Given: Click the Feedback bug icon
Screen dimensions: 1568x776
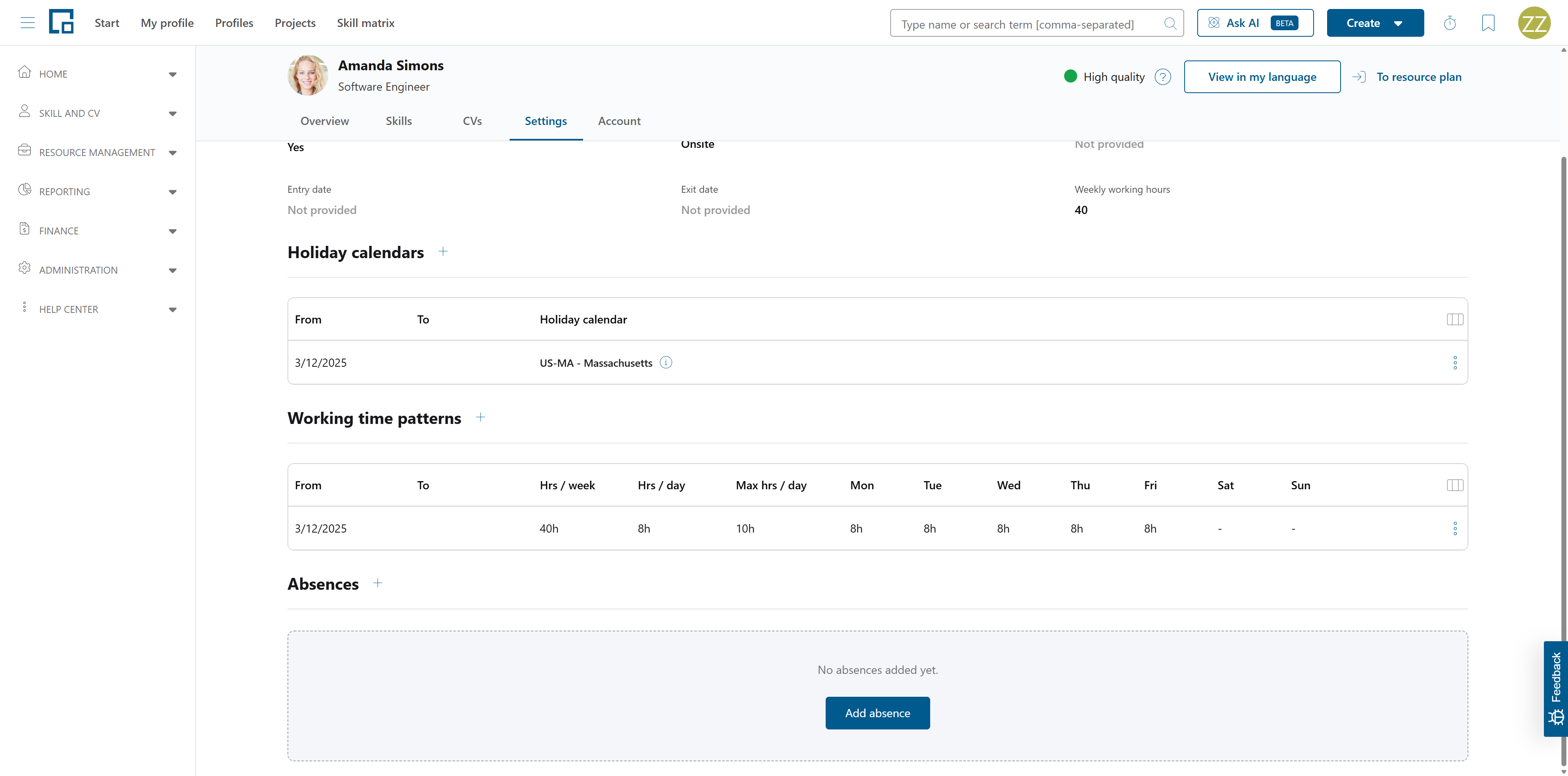Looking at the screenshot, I should coord(1557,717).
